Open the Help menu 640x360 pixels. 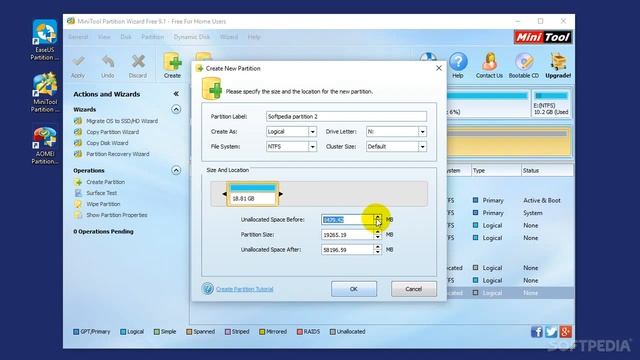click(x=254, y=37)
